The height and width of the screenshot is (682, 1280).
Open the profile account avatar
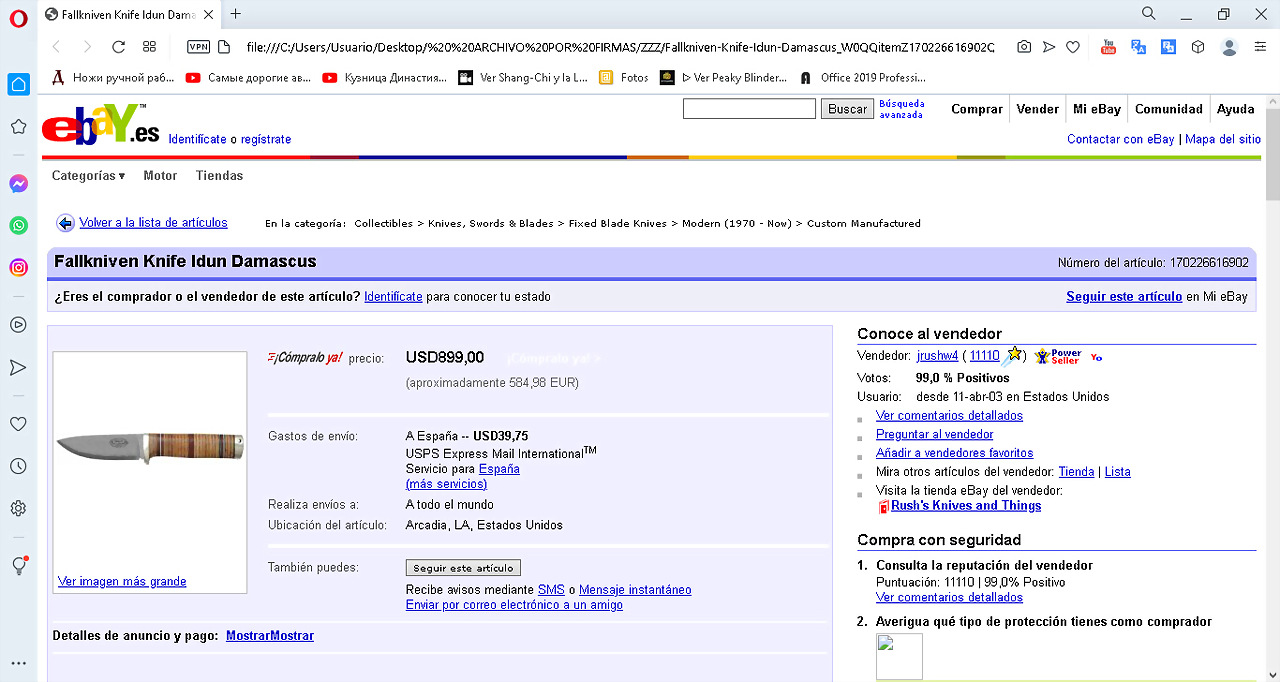pos(1230,47)
